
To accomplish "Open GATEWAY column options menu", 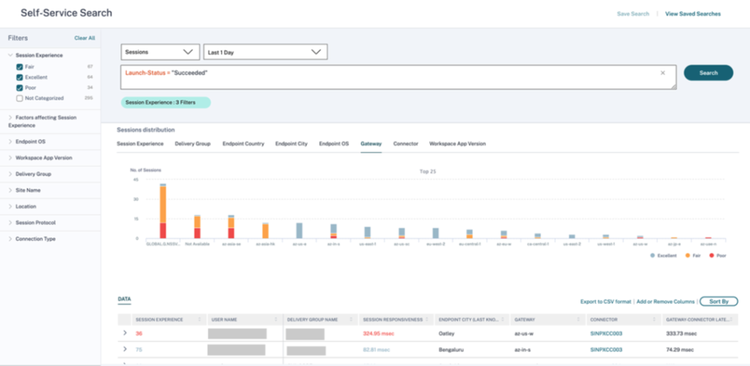I will click(578, 319).
